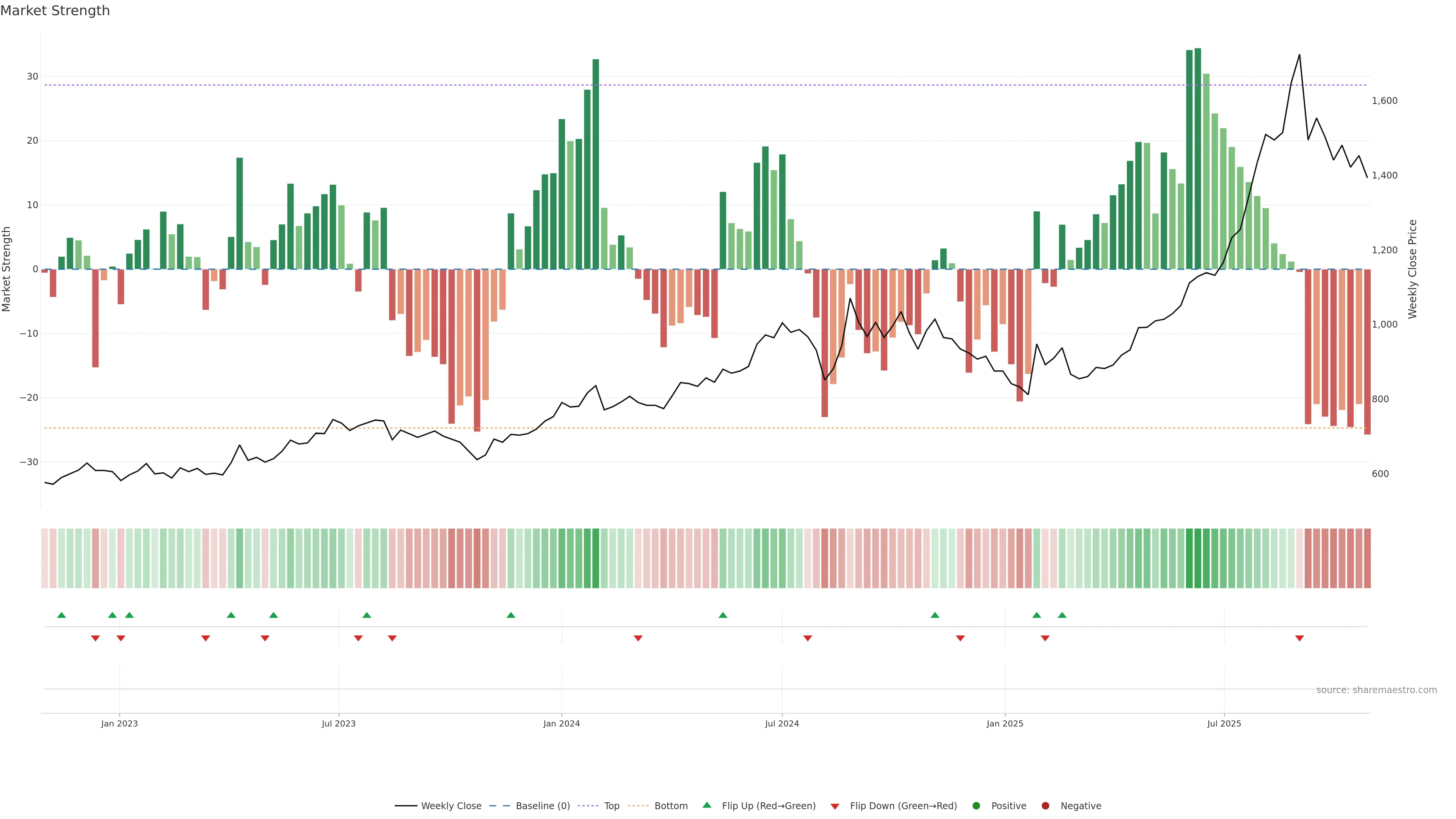The image size is (1456, 819).
Task: Click the rightmost red cell in the heatmap strip
Action: coord(1367,559)
